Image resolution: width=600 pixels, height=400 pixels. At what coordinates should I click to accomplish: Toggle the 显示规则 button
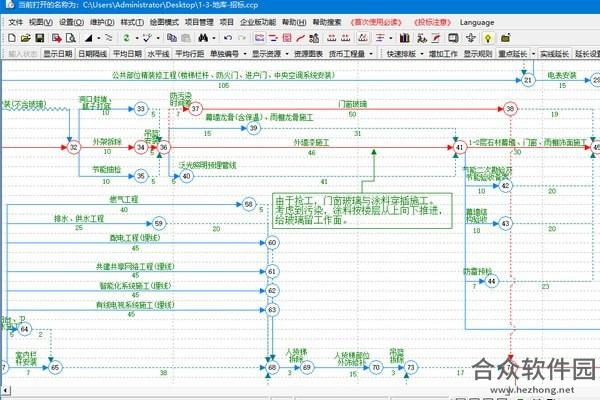(x=478, y=54)
